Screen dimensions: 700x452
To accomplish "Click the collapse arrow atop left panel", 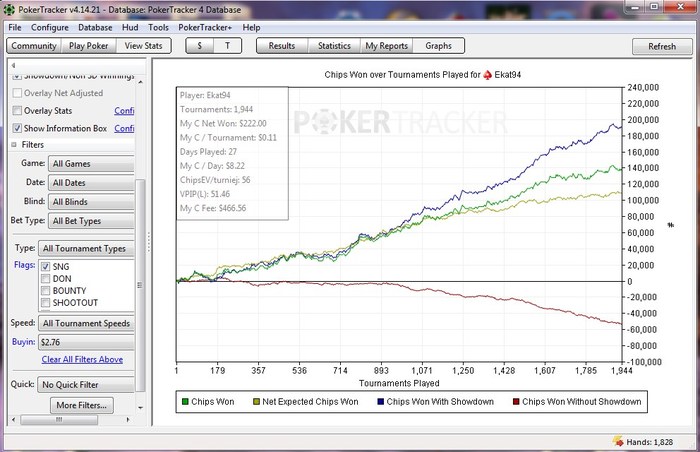I will click(x=13, y=65).
